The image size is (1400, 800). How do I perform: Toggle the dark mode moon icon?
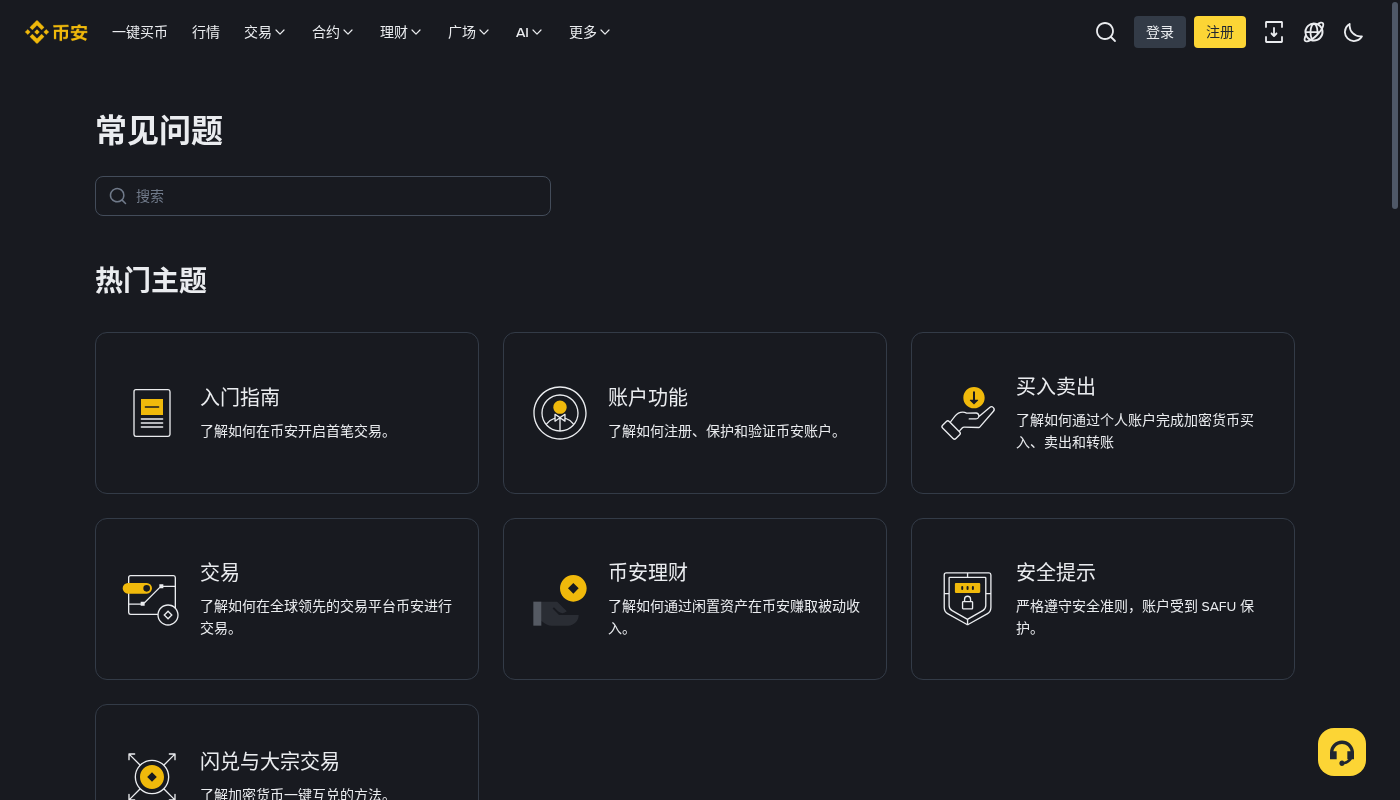pyautogui.click(x=1354, y=32)
